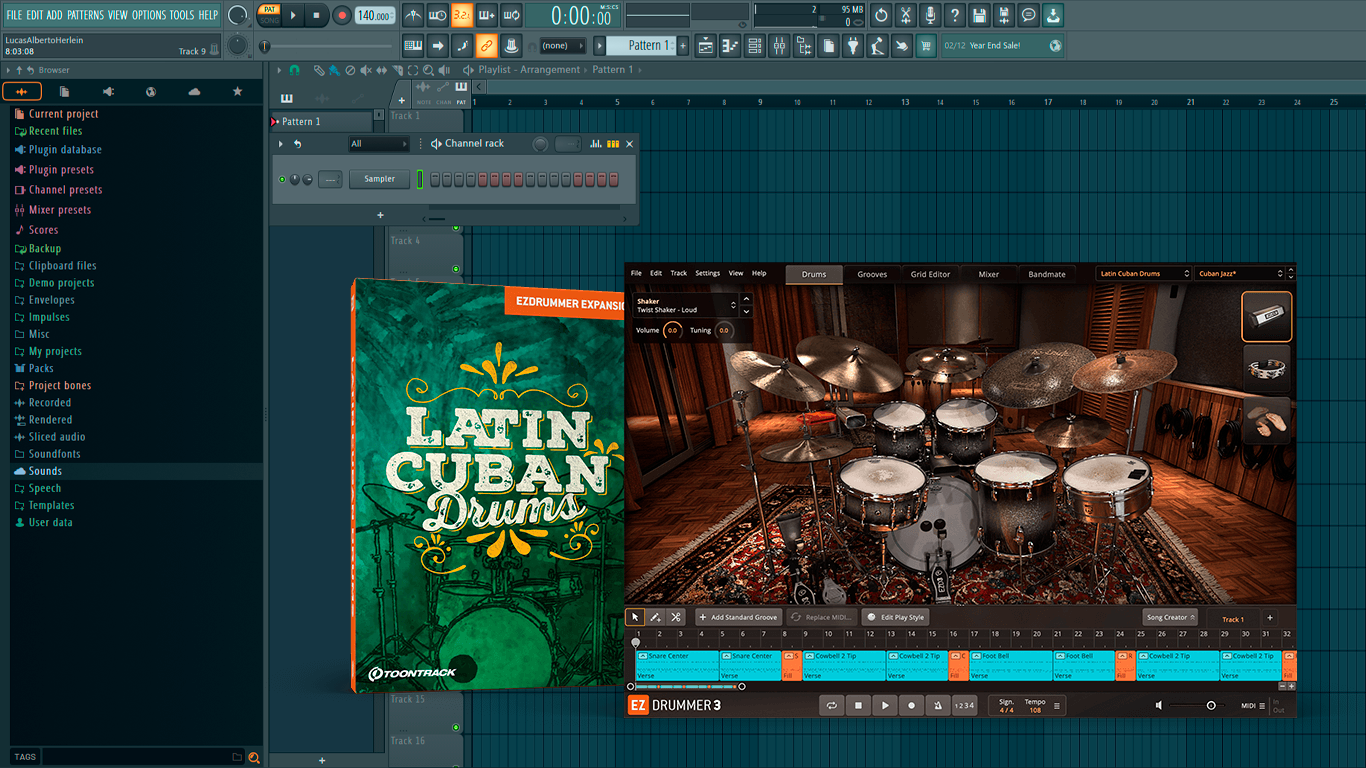
Task: Open the (none) snap dropdown
Action: [562, 46]
